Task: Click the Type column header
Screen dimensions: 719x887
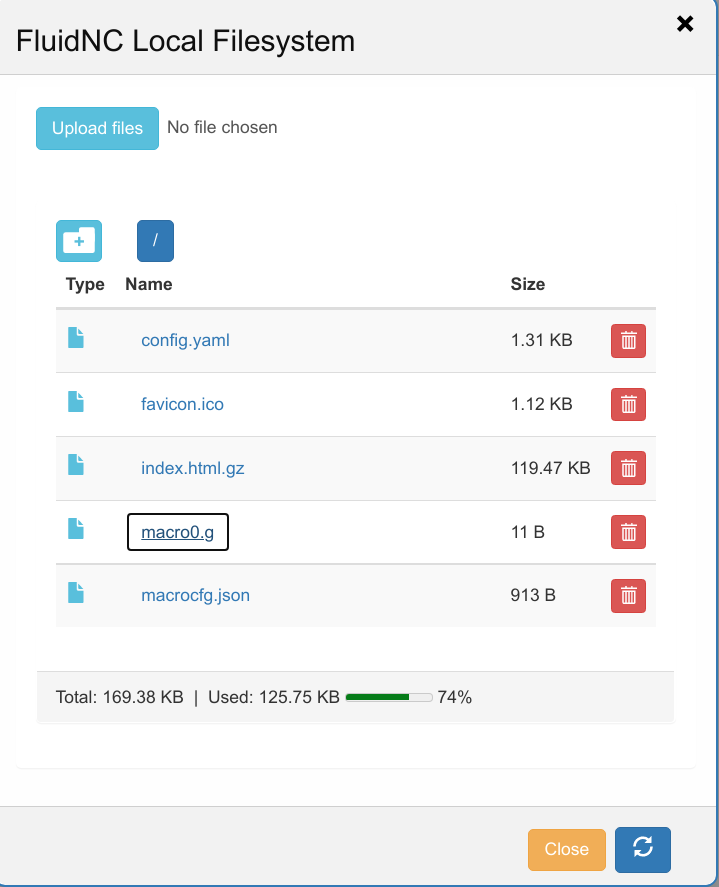Action: (85, 285)
